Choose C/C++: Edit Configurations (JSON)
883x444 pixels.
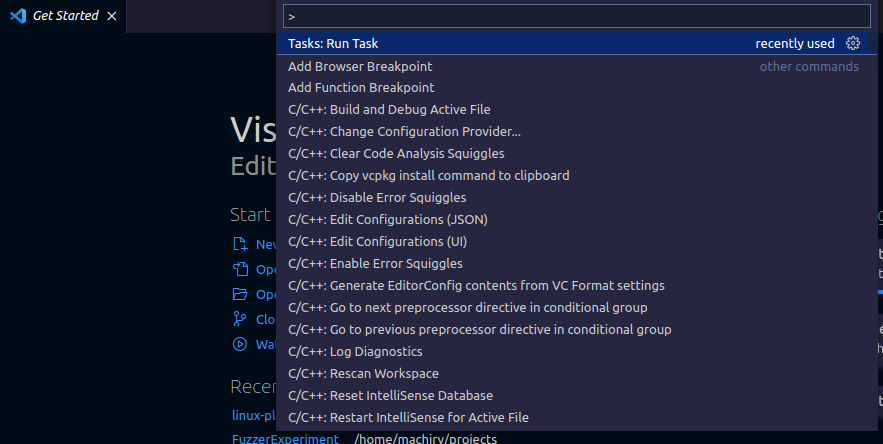(577, 220)
